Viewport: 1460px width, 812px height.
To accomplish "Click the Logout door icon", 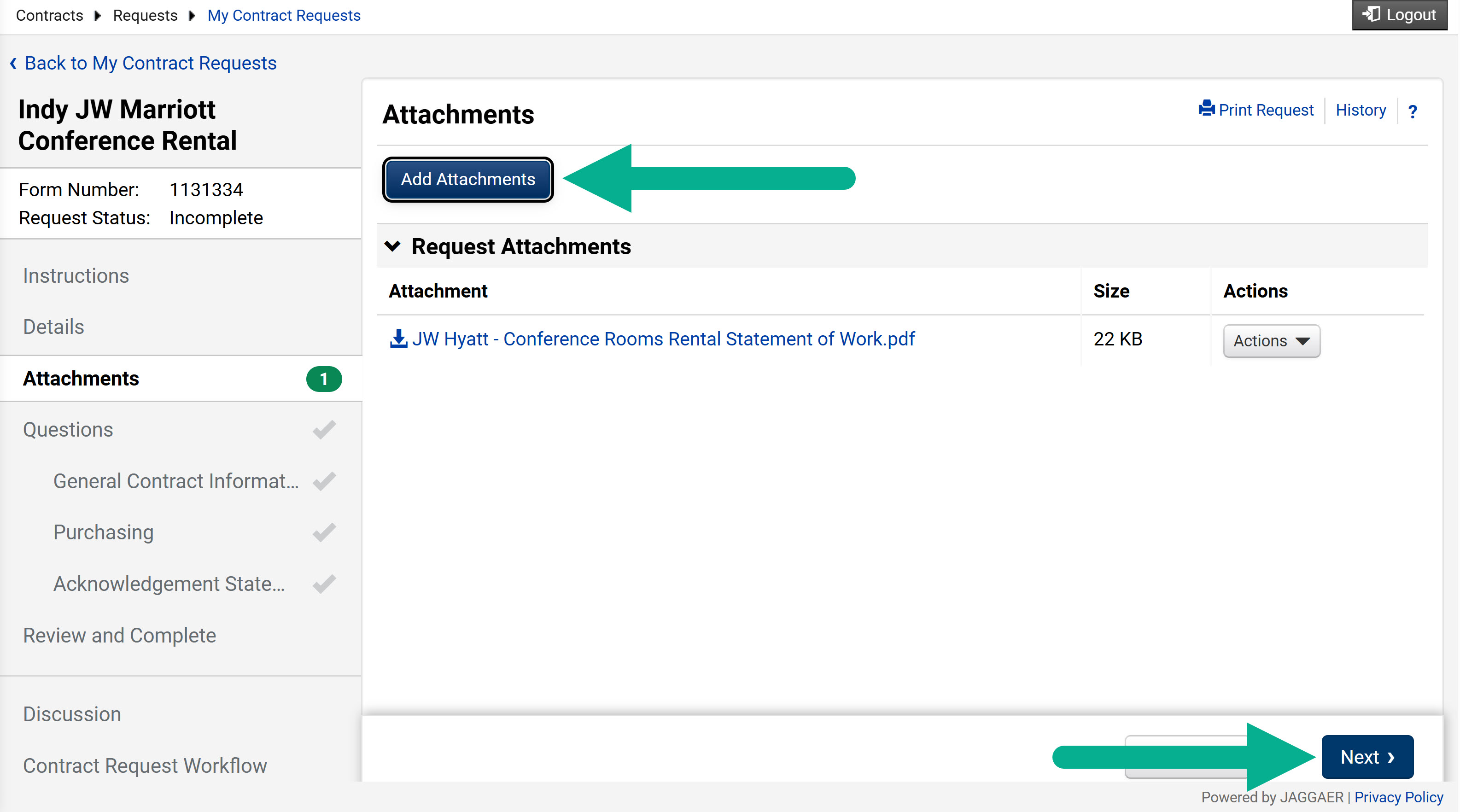I will click(x=1371, y=14).
